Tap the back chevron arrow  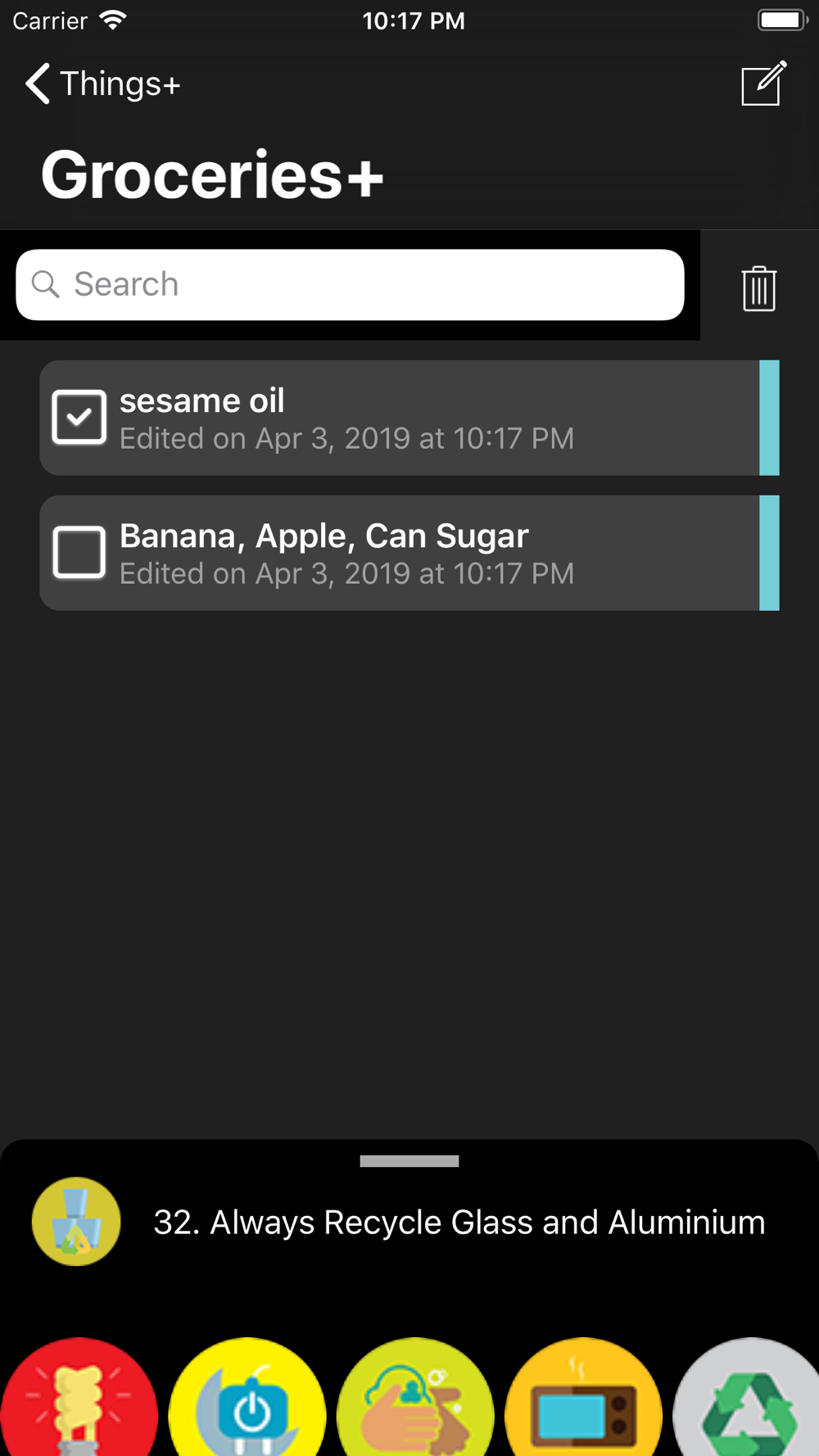37,84
